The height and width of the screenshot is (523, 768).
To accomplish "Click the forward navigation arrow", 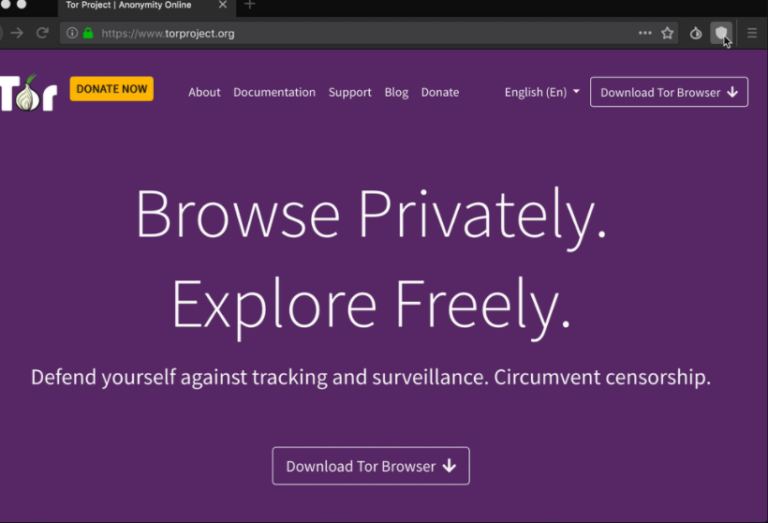I will [16, 33].
